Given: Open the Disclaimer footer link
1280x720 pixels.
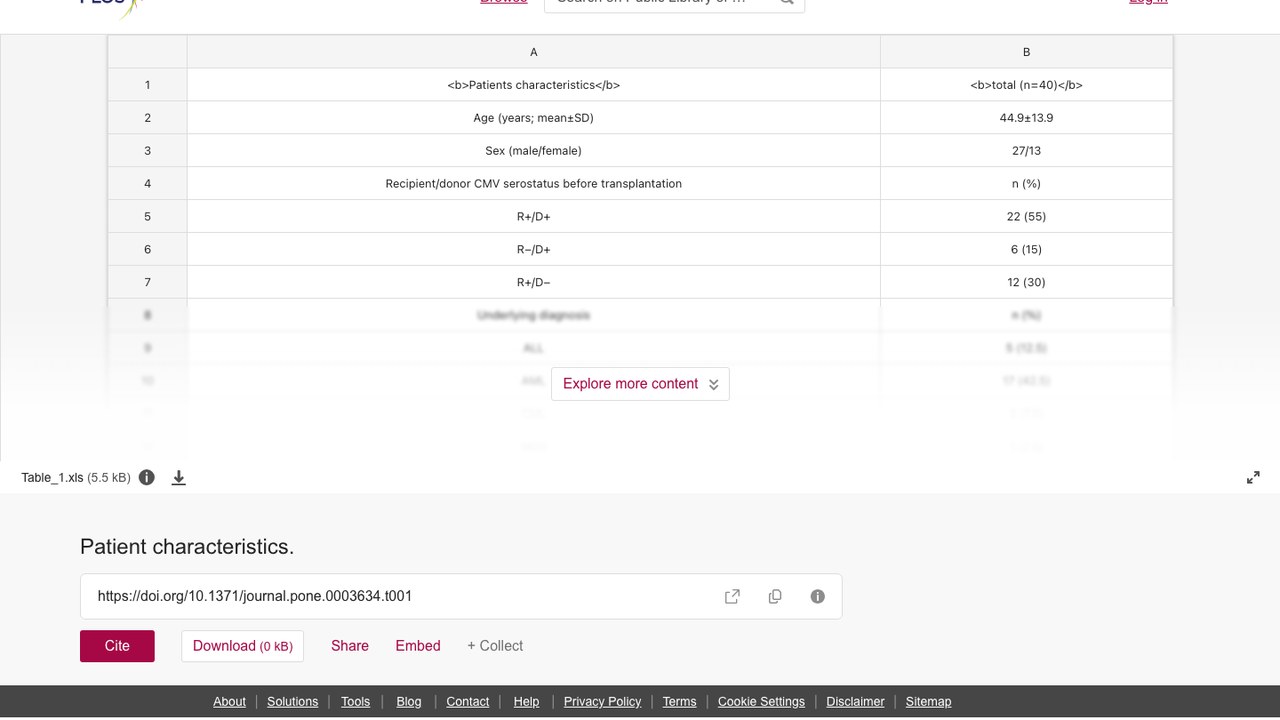Looking at the screenshot, I should click(x=855, y=702).
